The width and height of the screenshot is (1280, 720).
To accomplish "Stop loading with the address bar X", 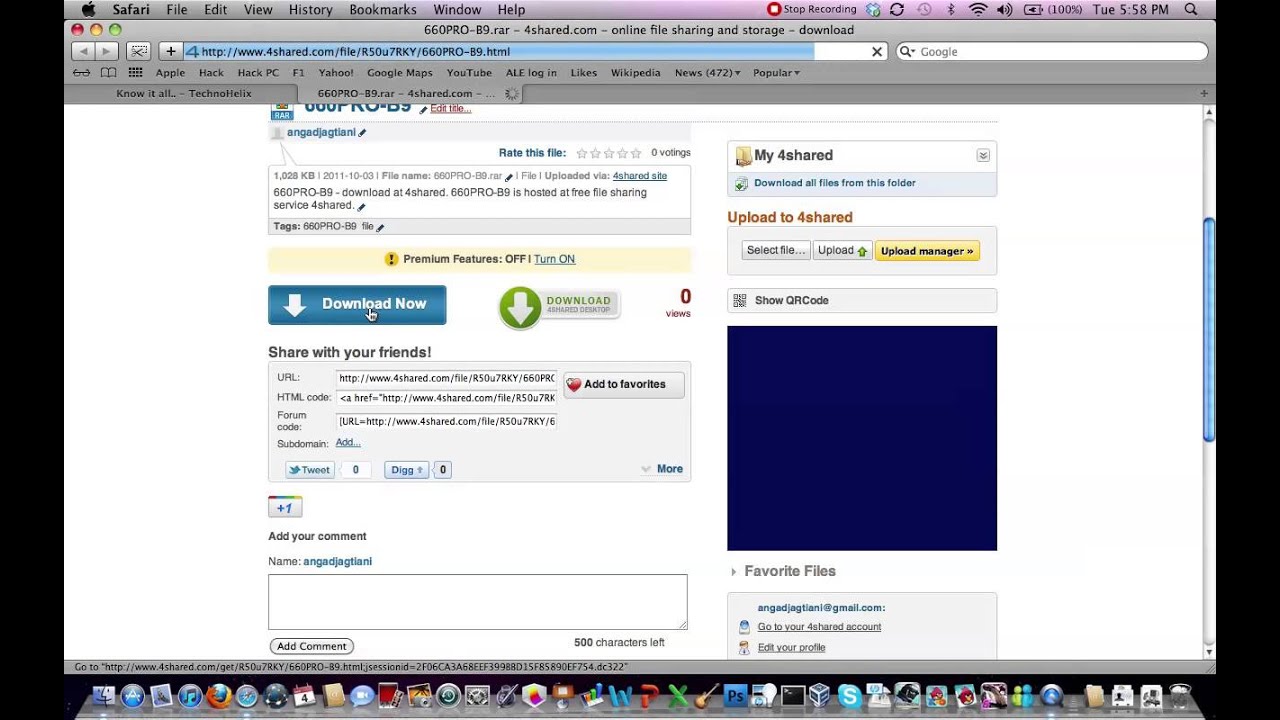I will click(x=877, y=52).
